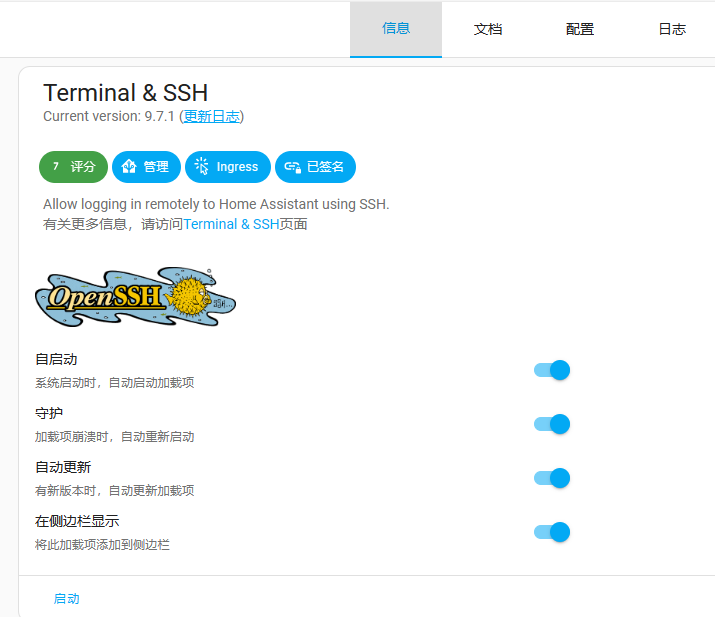Click the link-lock icon in 已签名 chip
This screenshot has width=715, height=617.
pyautogui.click(x=292, y=167)
